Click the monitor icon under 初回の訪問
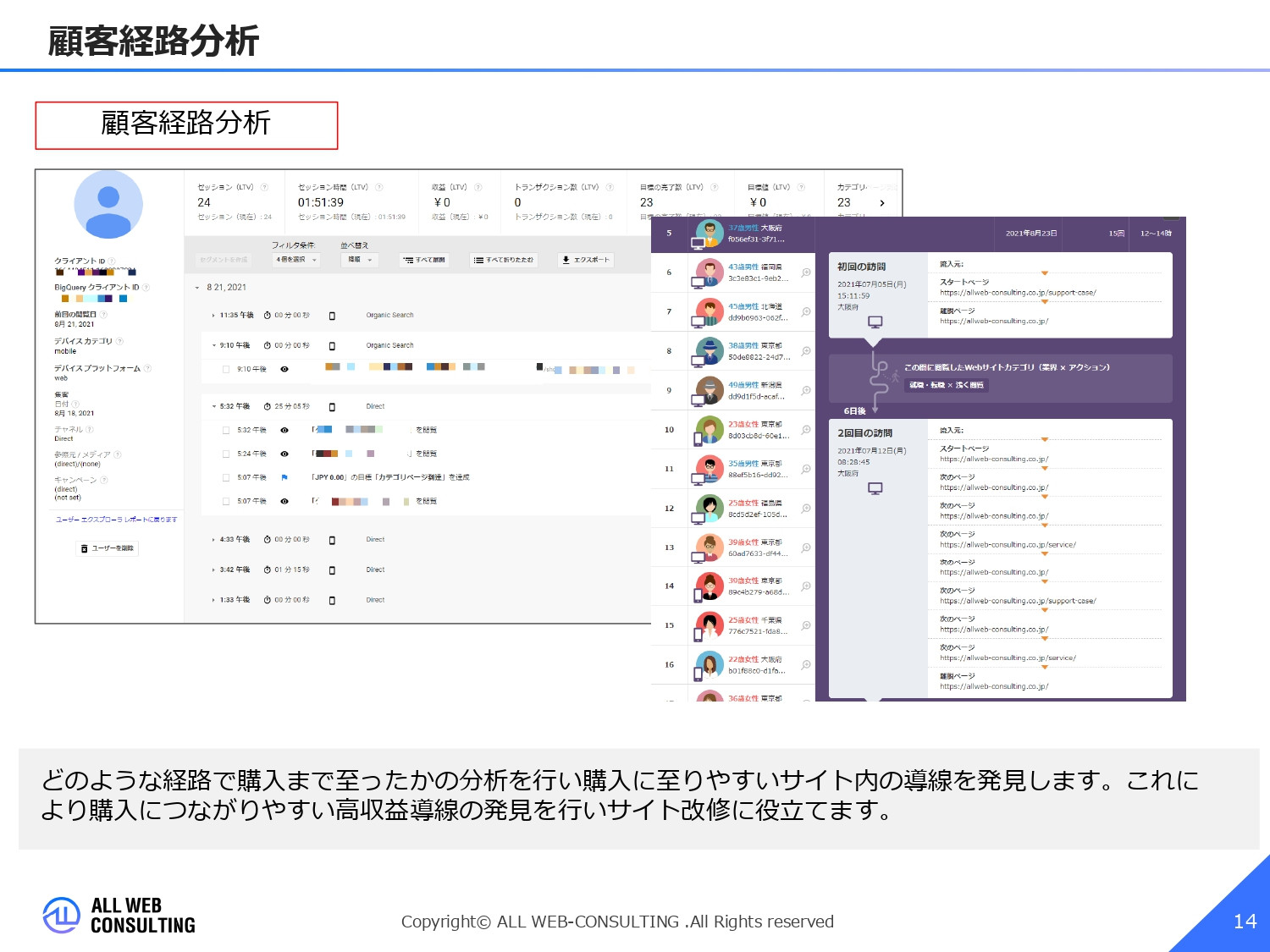The width and height of the screenshot is (1270, 952). (x=875, y=322)
